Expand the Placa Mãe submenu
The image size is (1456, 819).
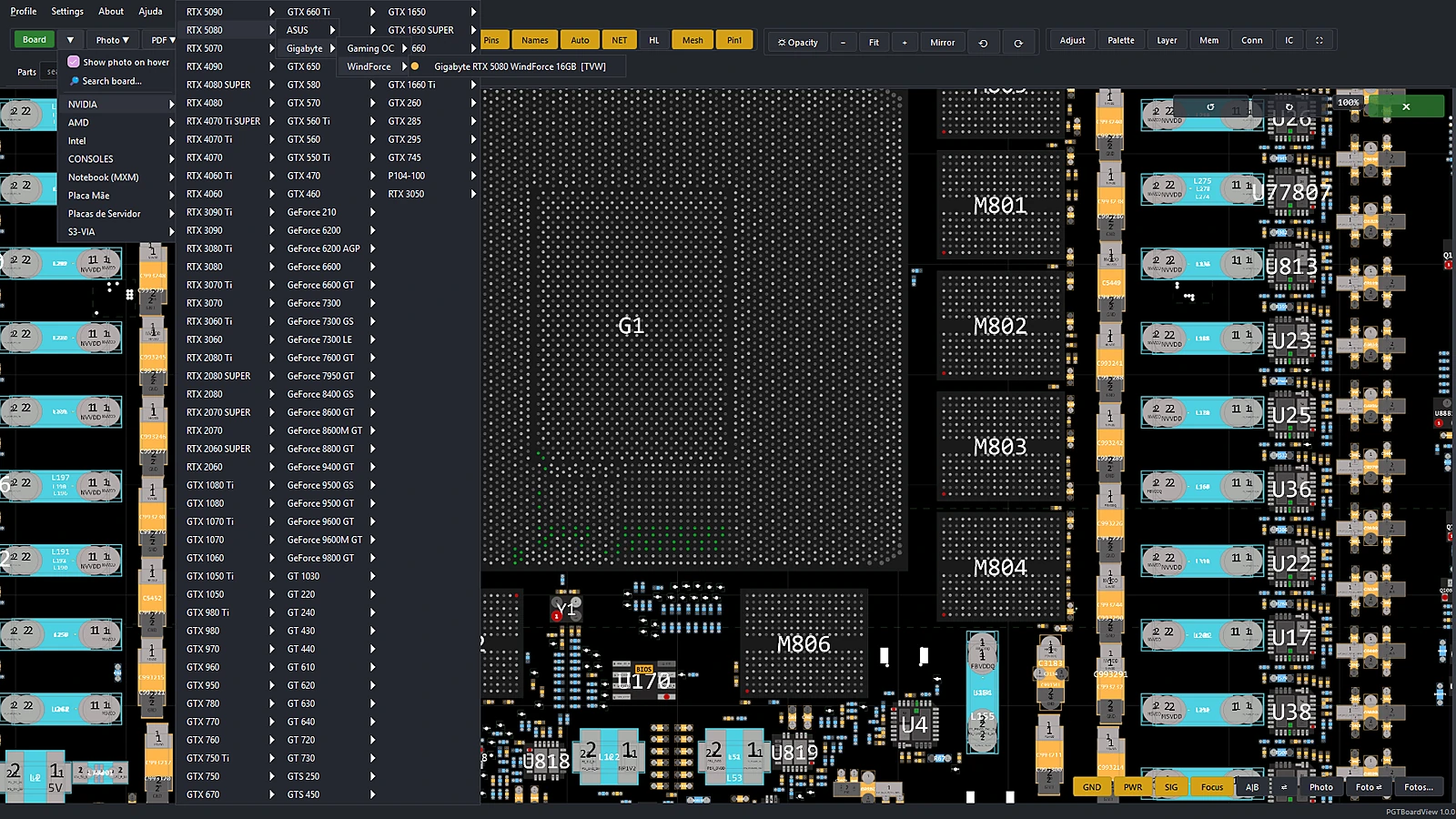pos(116,196)
